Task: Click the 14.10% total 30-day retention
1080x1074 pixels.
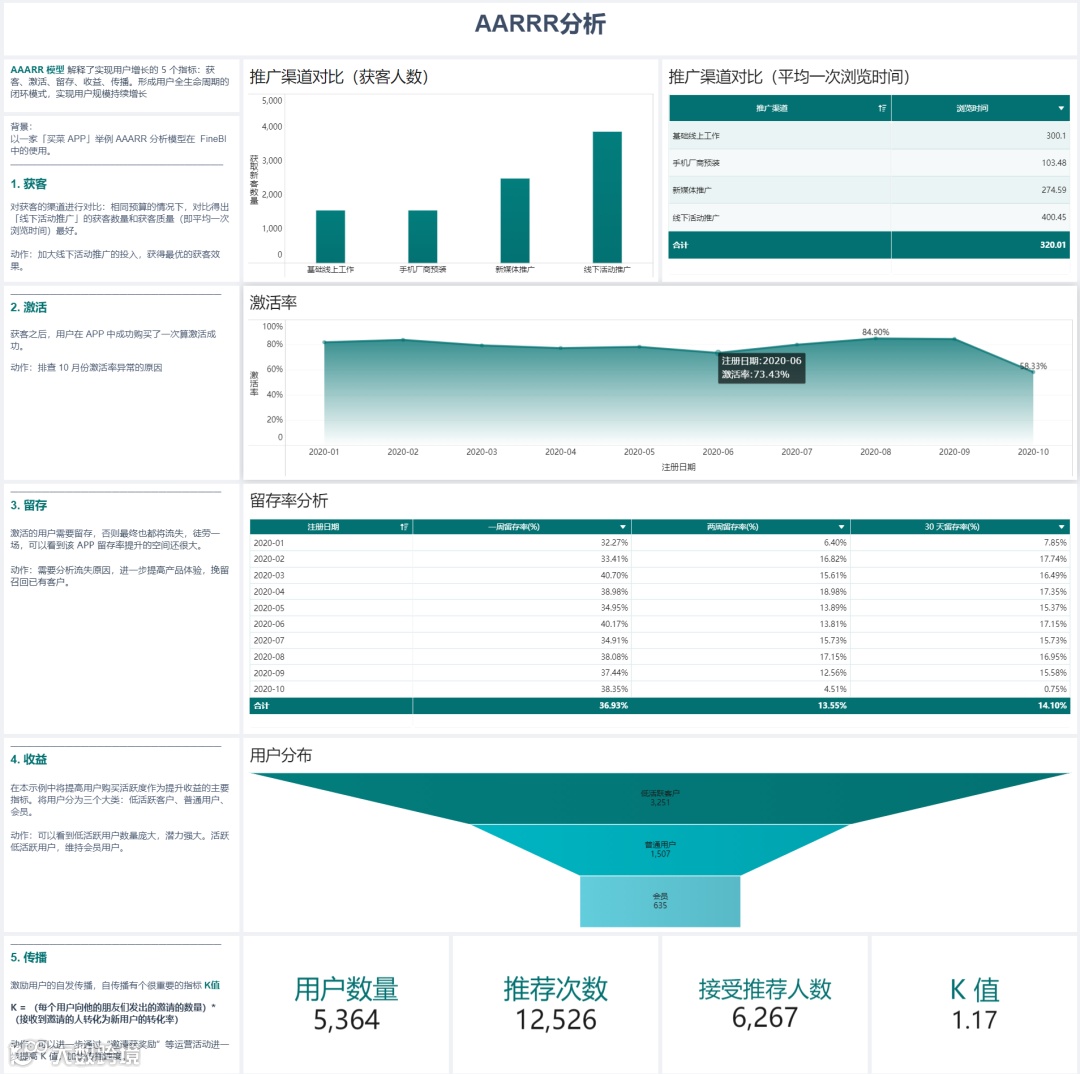Action: [x=1052, y=705]
